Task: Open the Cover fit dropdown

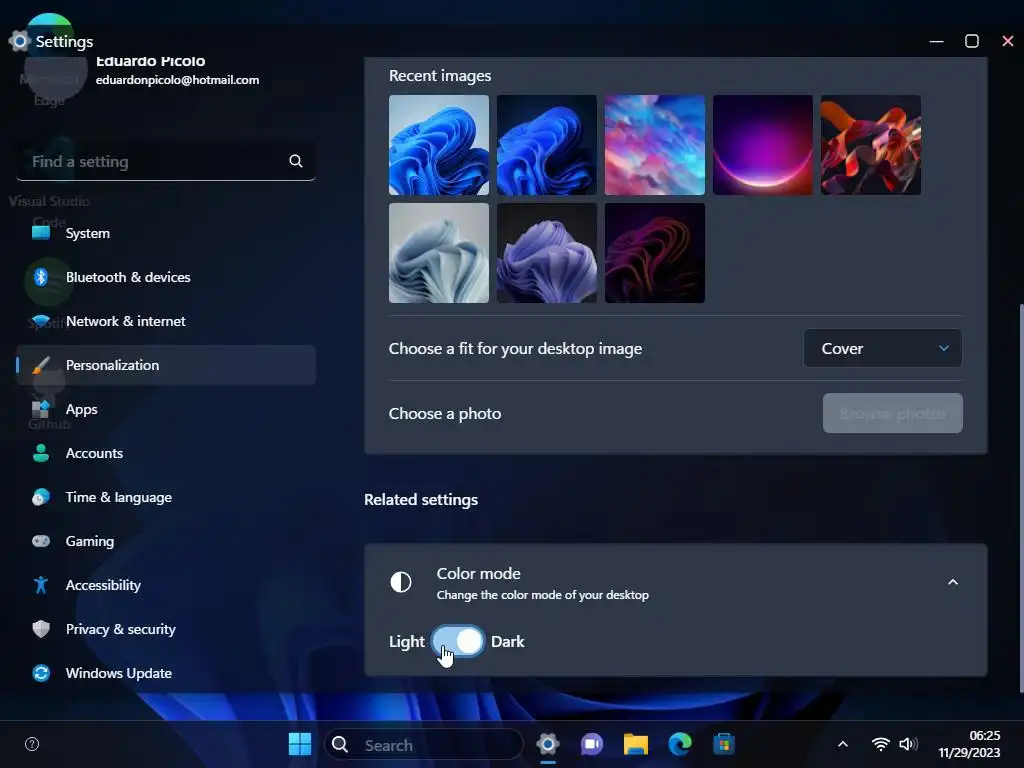Action: pyautogui.click(x=882, y=348)
